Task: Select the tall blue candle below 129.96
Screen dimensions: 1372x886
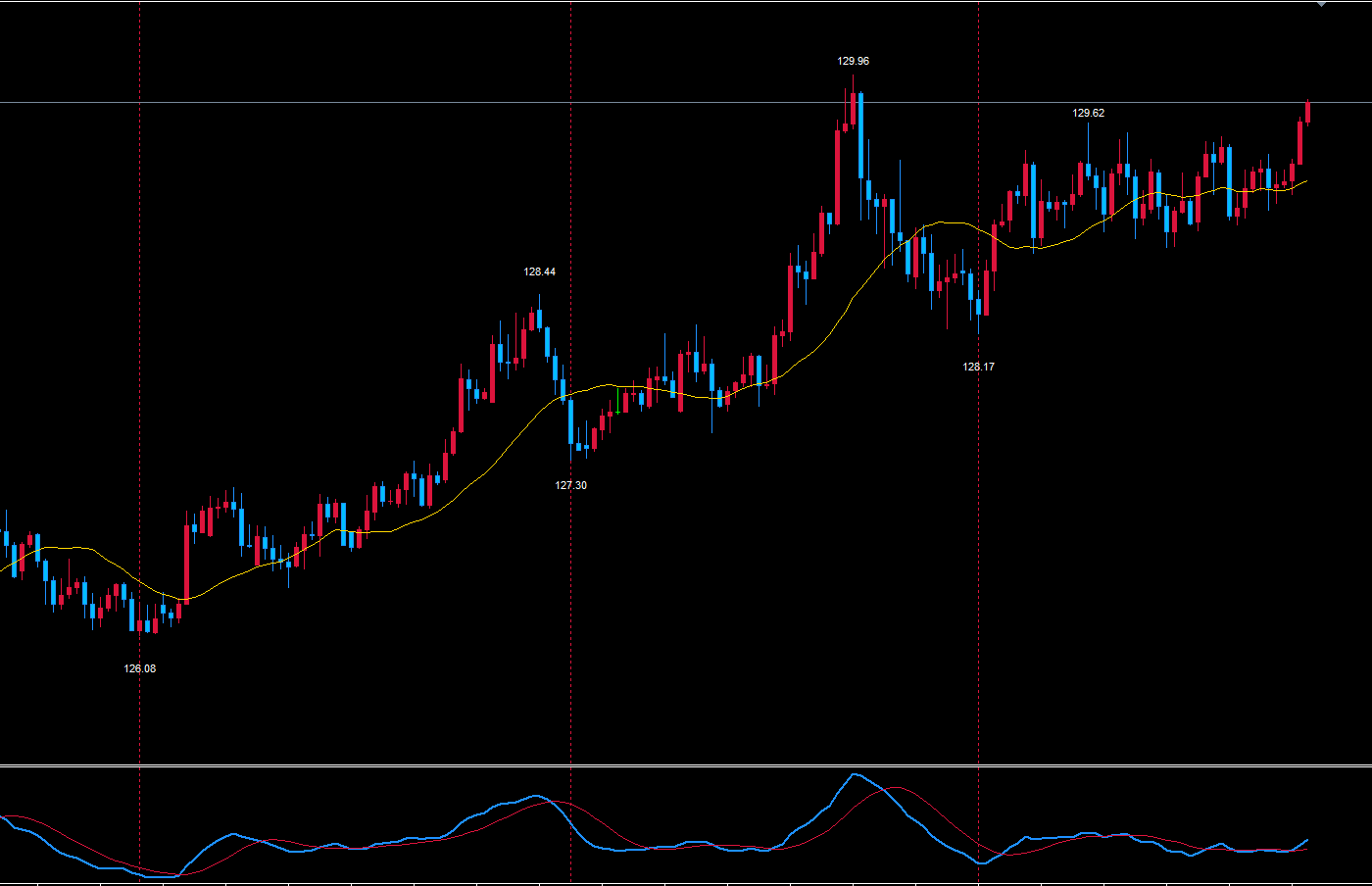Action: tap(860, 135)
